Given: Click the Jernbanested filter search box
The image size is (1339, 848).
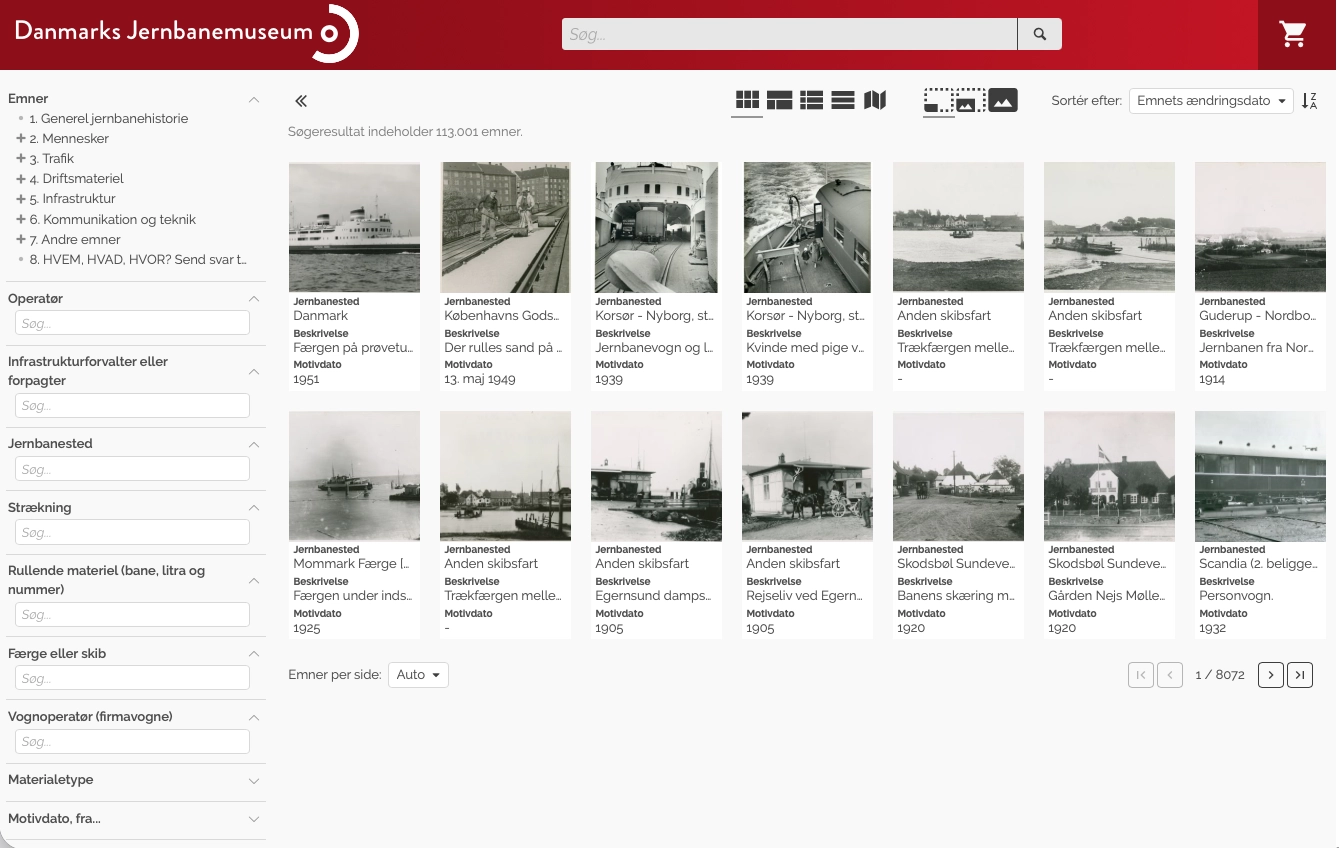Looking at the screenshot, I should pos(132,469).
